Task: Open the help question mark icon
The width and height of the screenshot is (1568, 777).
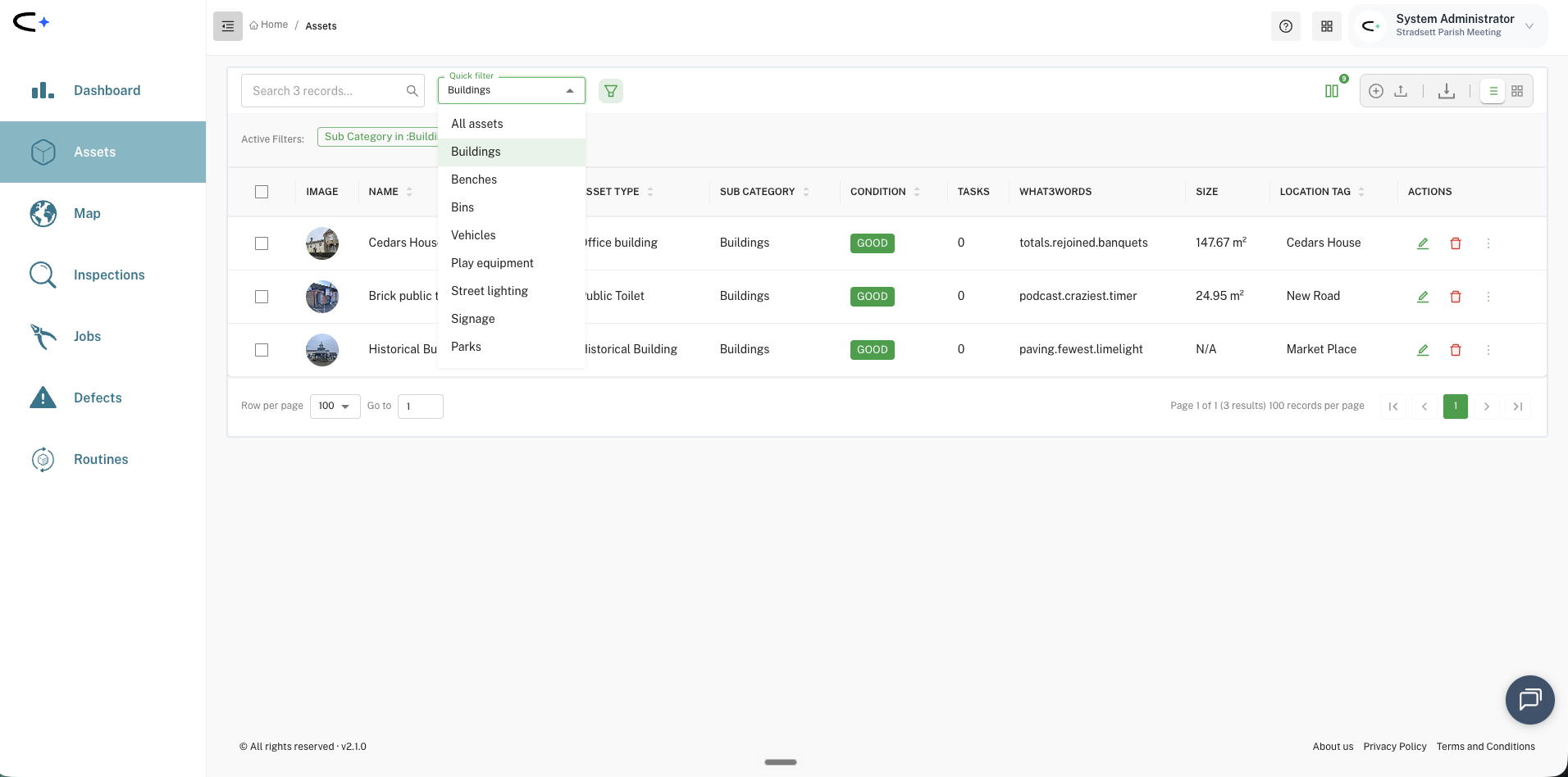Action: [x=1286, y=26]
